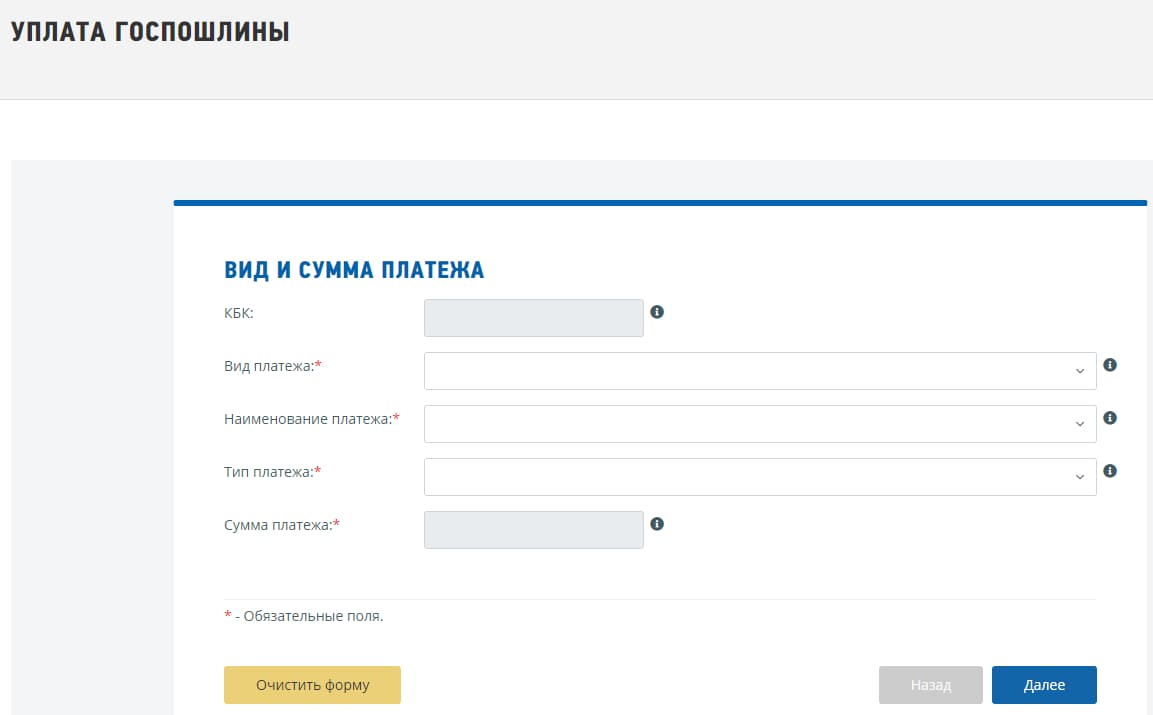Screen dimensions: 1153x715
Task: Open the Сумма платежа info icon
Action: (657, 524)
